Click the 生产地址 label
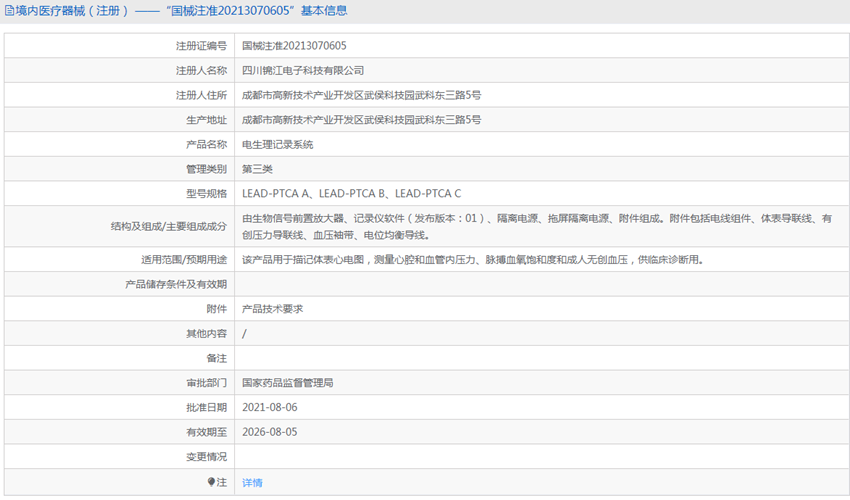The image size is (850, 500). pos(207,120)
